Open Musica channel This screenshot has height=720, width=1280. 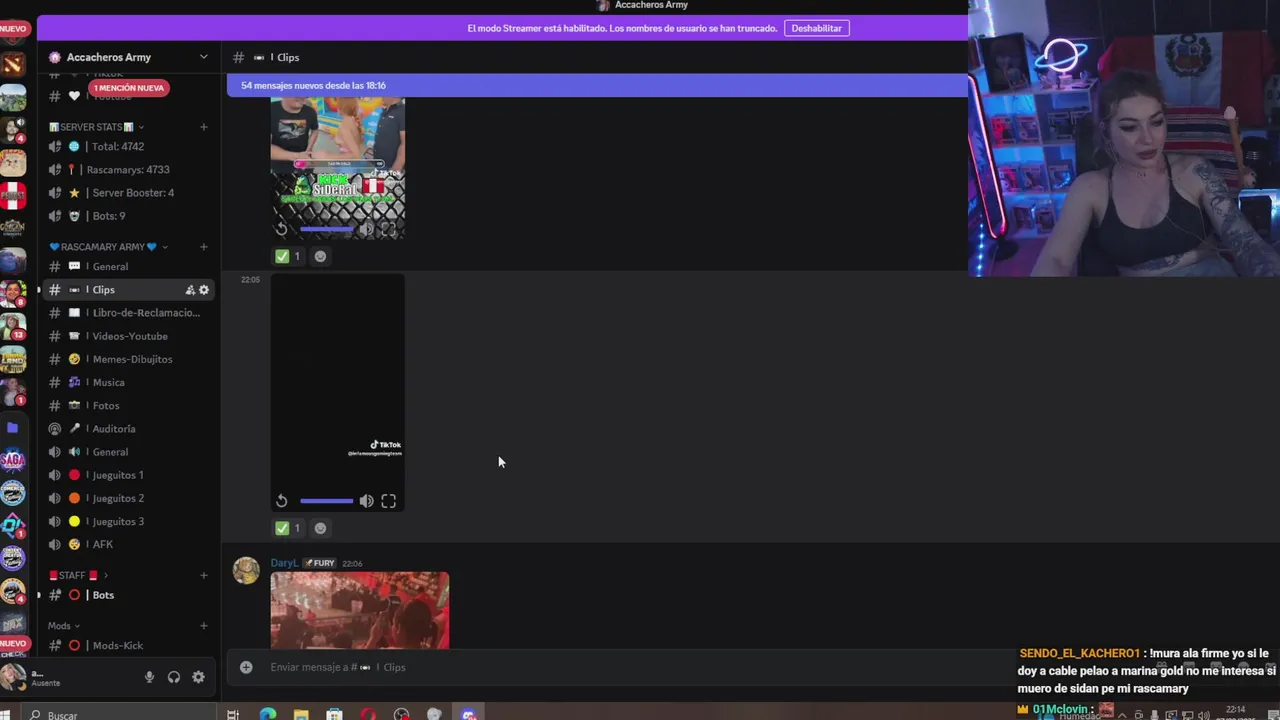click(x=129, y=382)
